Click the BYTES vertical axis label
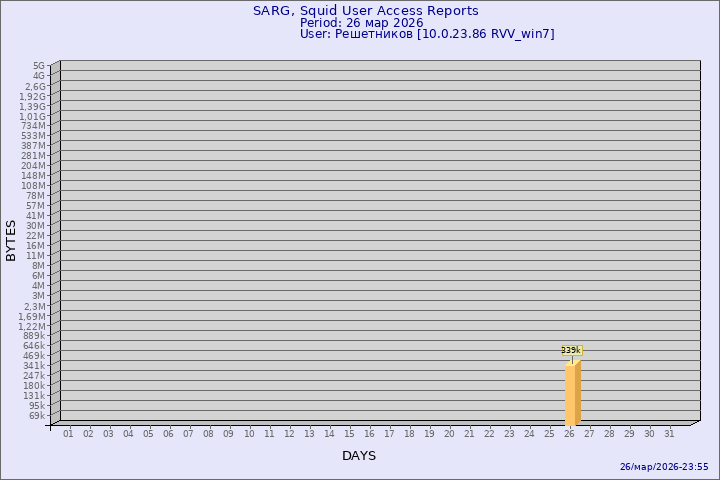The width and height of the screenshot is (720, 480). pyautogui.click(x=11, y=240)
